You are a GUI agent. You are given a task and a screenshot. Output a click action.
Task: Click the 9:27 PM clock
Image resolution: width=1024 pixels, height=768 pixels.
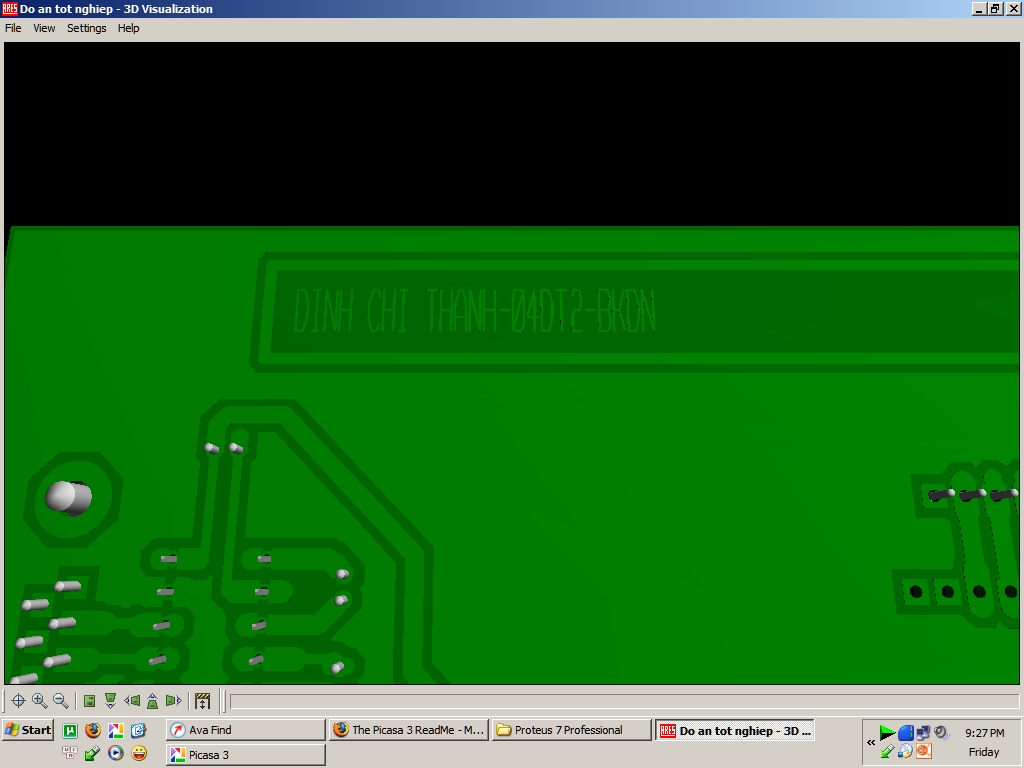tap(984, 733)
